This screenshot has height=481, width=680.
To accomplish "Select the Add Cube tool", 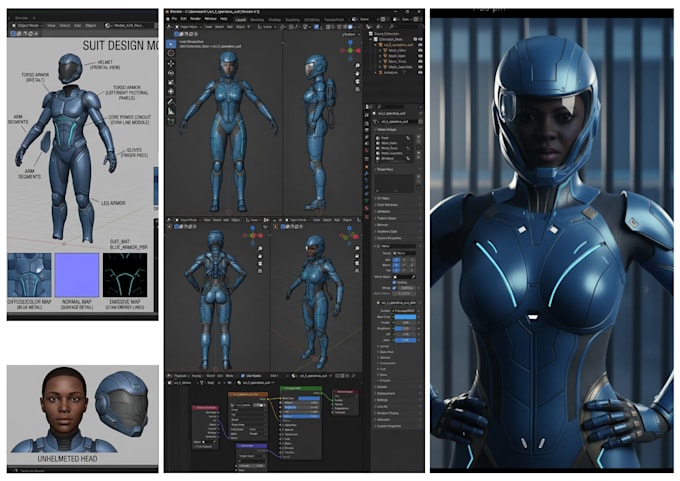I will 171,121.
